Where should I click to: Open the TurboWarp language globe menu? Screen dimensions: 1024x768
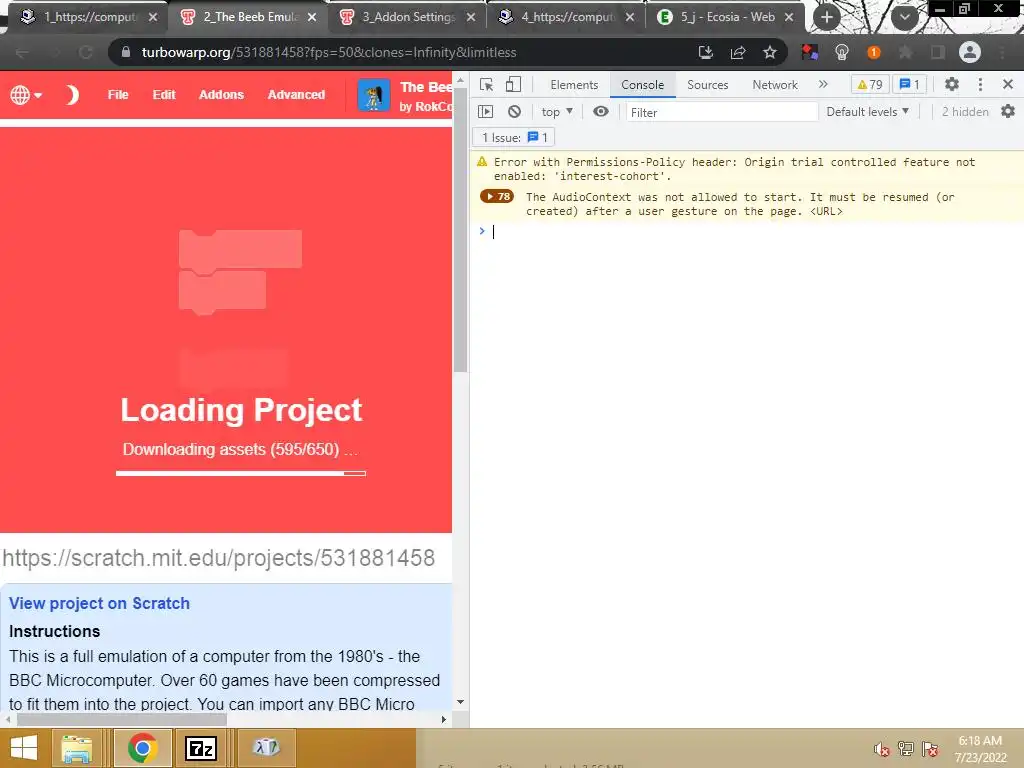pos(25,95)
